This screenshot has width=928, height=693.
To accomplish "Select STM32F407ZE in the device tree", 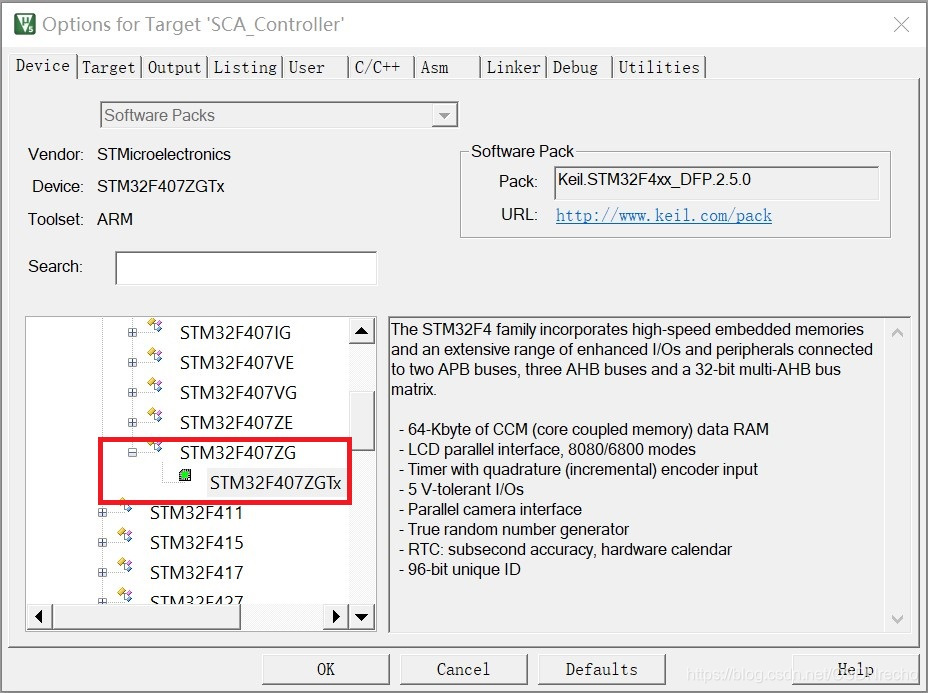I will click(236, 423).
